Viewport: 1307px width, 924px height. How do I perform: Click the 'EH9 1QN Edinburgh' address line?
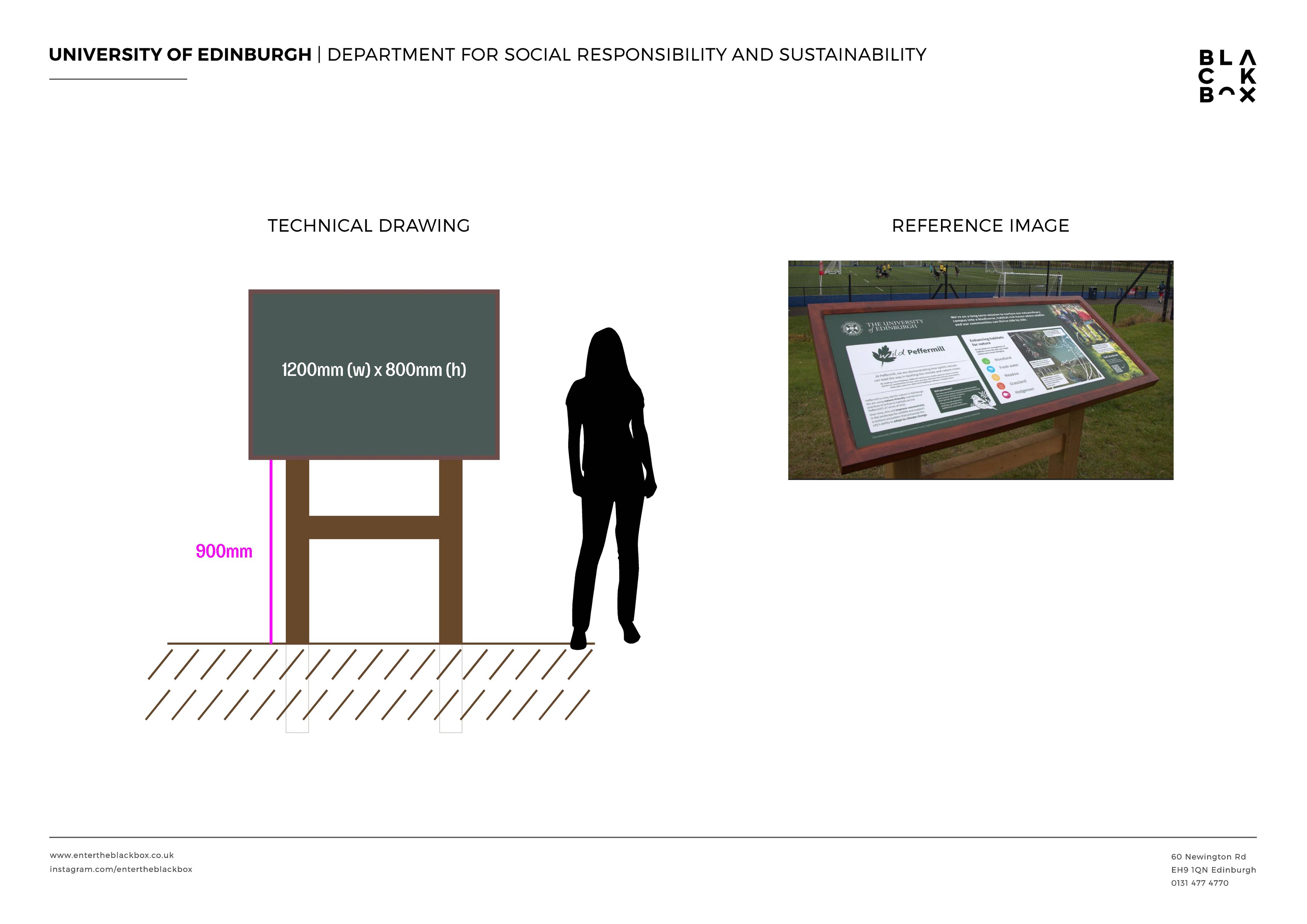click(1214, 870)
